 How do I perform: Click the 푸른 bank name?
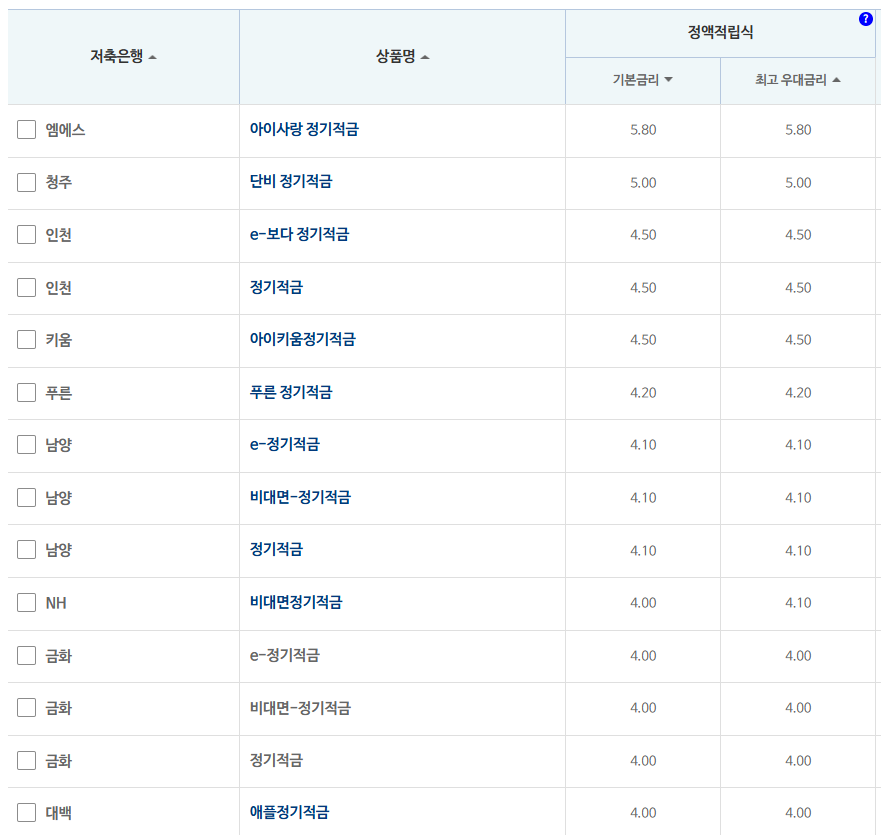click(58, 393)
